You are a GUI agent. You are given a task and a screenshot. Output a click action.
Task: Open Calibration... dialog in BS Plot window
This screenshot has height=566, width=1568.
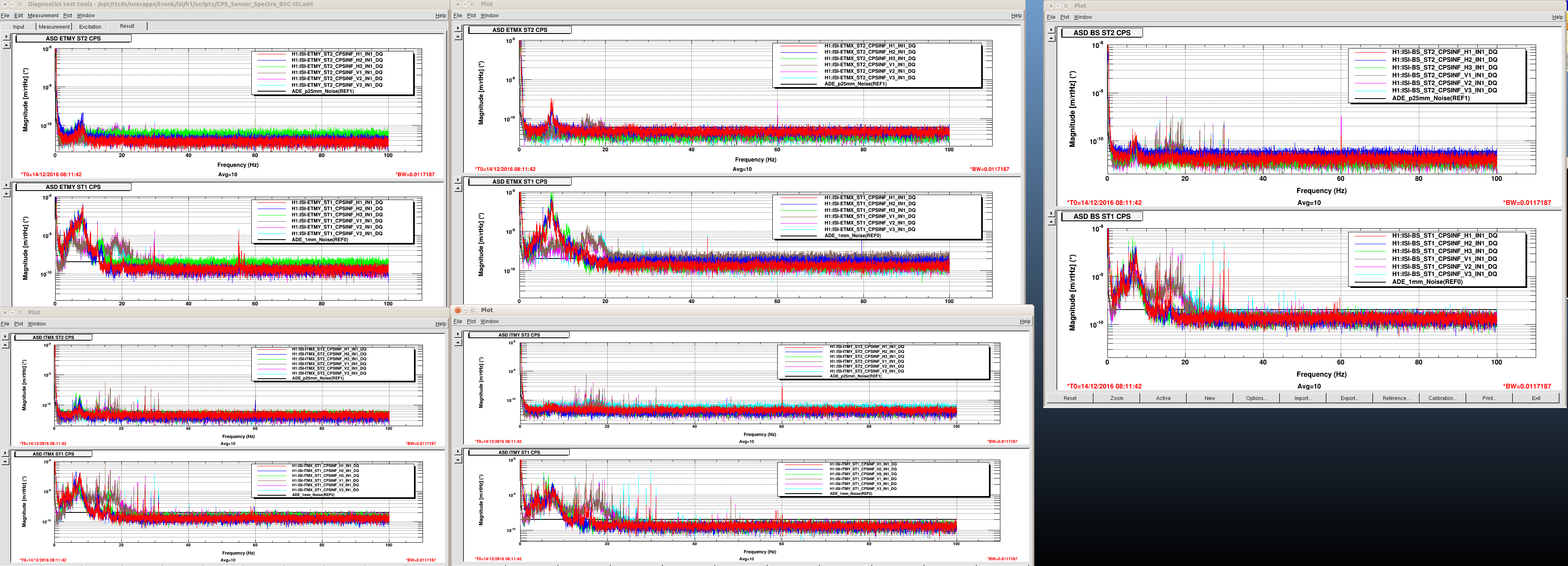pos(1443,398)
